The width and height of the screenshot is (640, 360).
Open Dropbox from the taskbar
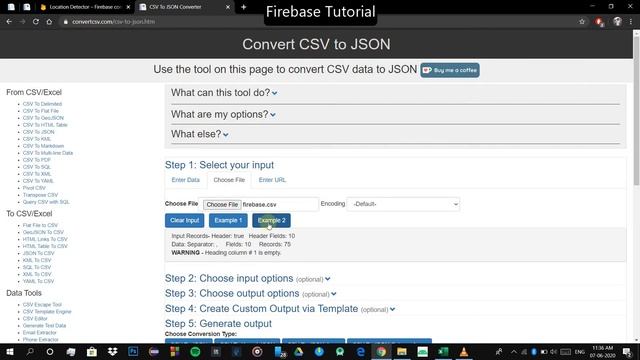(x=112, y=351)
